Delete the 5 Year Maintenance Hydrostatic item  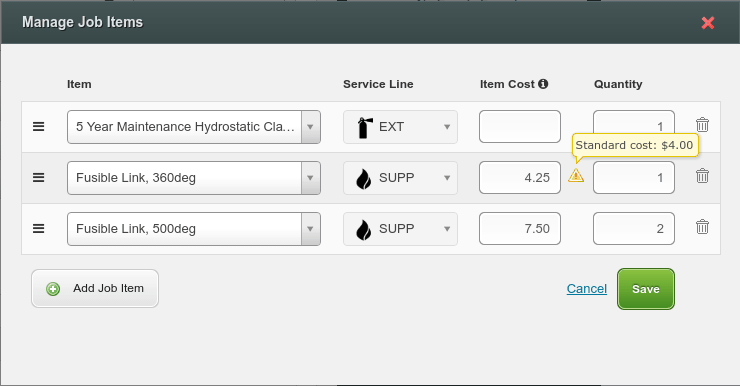point(702,125)
